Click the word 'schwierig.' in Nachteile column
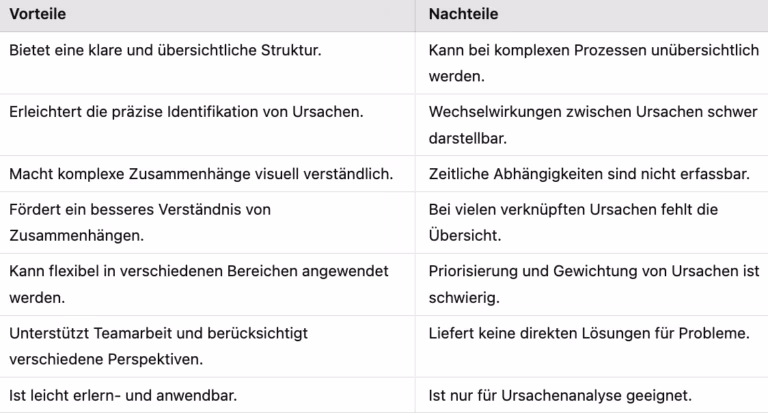The height and width of the screenshot is (413, 768). 464,297
